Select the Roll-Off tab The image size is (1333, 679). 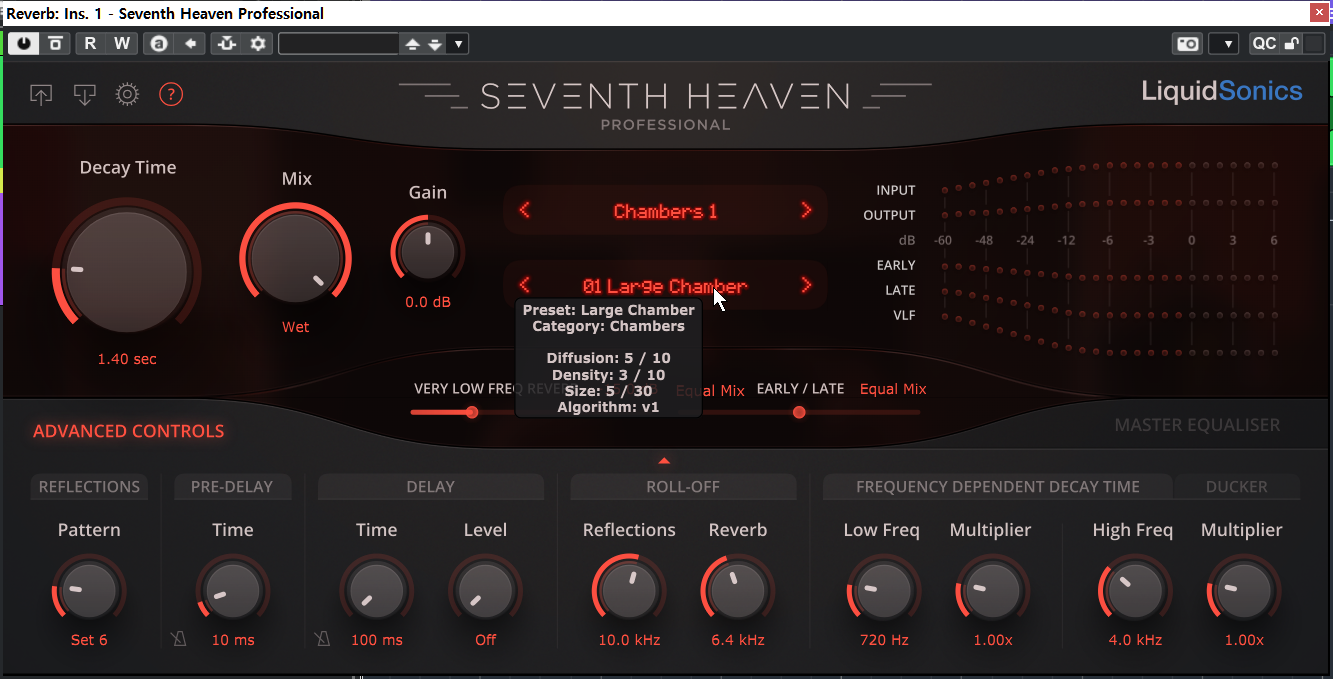(x=683, y=487)
